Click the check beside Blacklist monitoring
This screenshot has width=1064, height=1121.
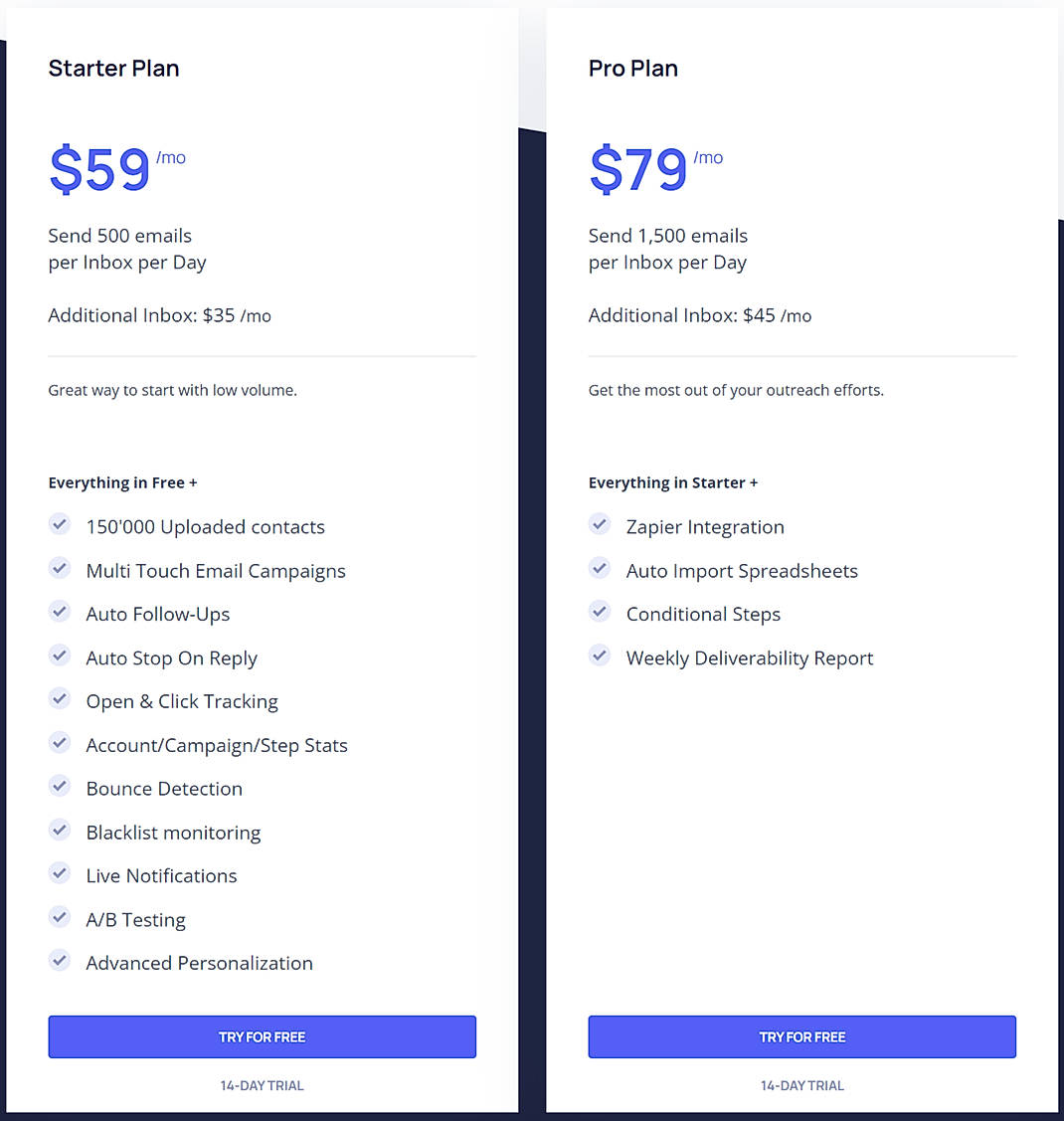(60, 830)
